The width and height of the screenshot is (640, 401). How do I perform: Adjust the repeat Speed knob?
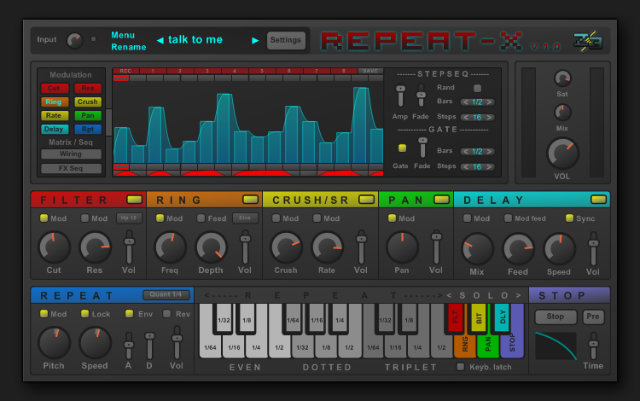pos(95,343)
